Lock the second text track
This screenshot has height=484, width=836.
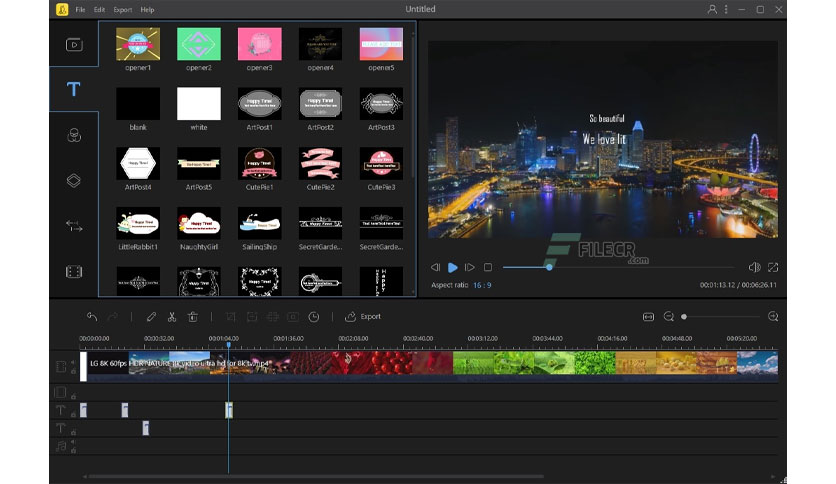(74, 432)
